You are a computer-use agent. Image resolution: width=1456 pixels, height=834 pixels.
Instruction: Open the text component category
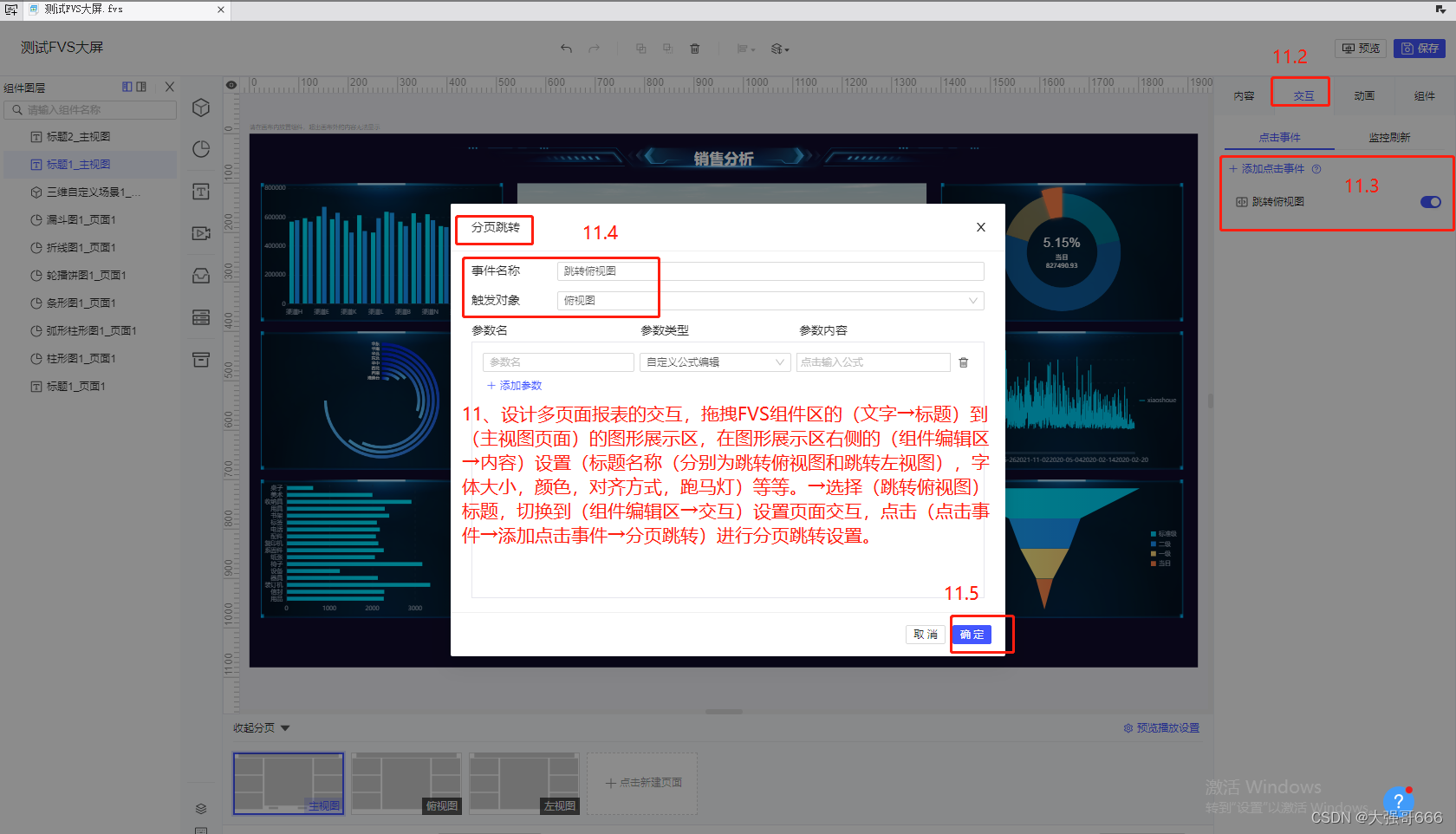click(201, 192)
